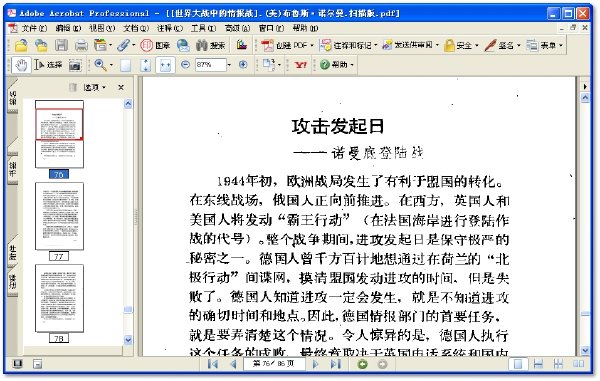Screen dimensions: 600x381
Task: Click the zoom percentage field showing 87%
Action: pyautogui.click(x=210, y=65)
